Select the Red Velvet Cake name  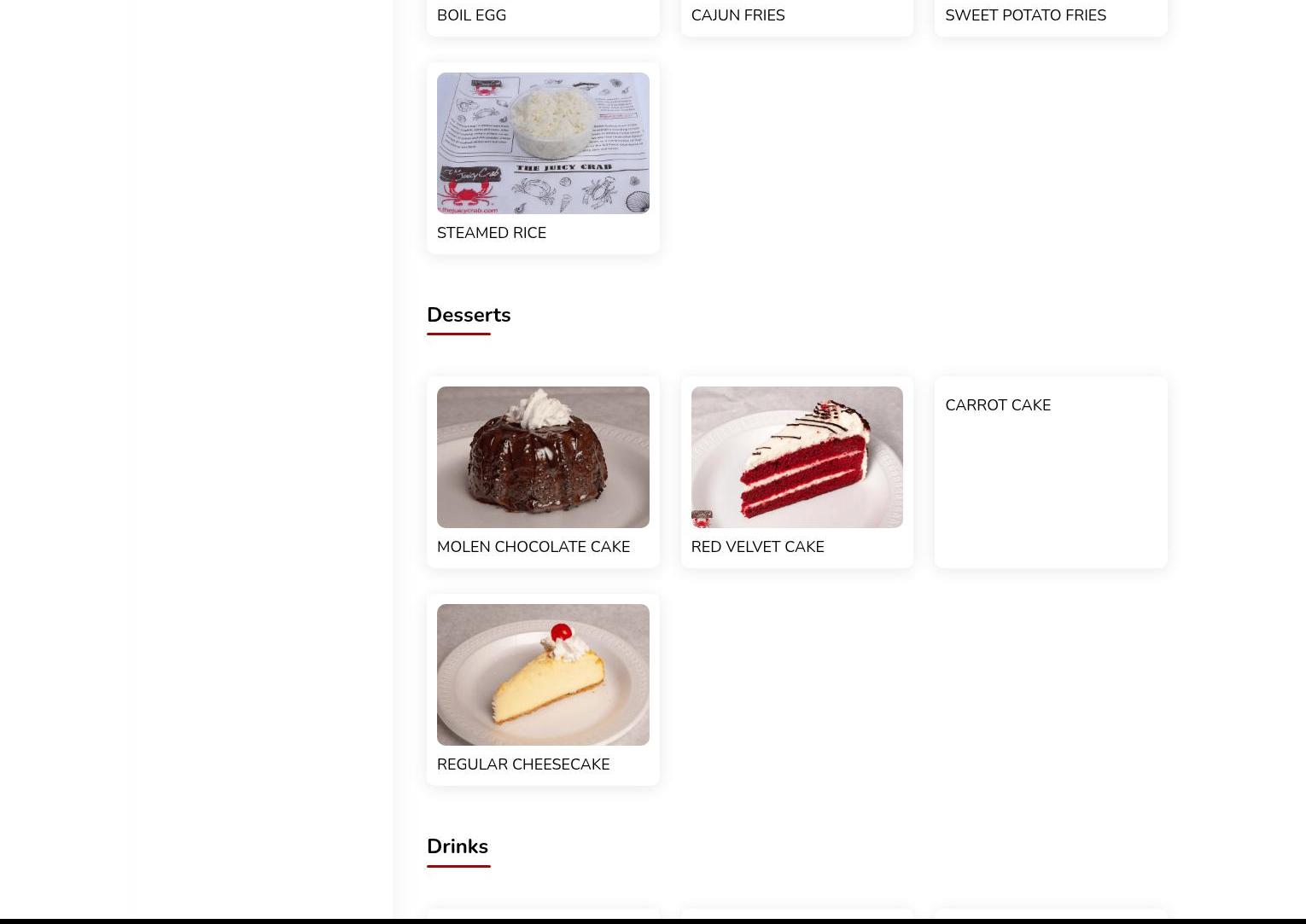[x=757, y=547]
